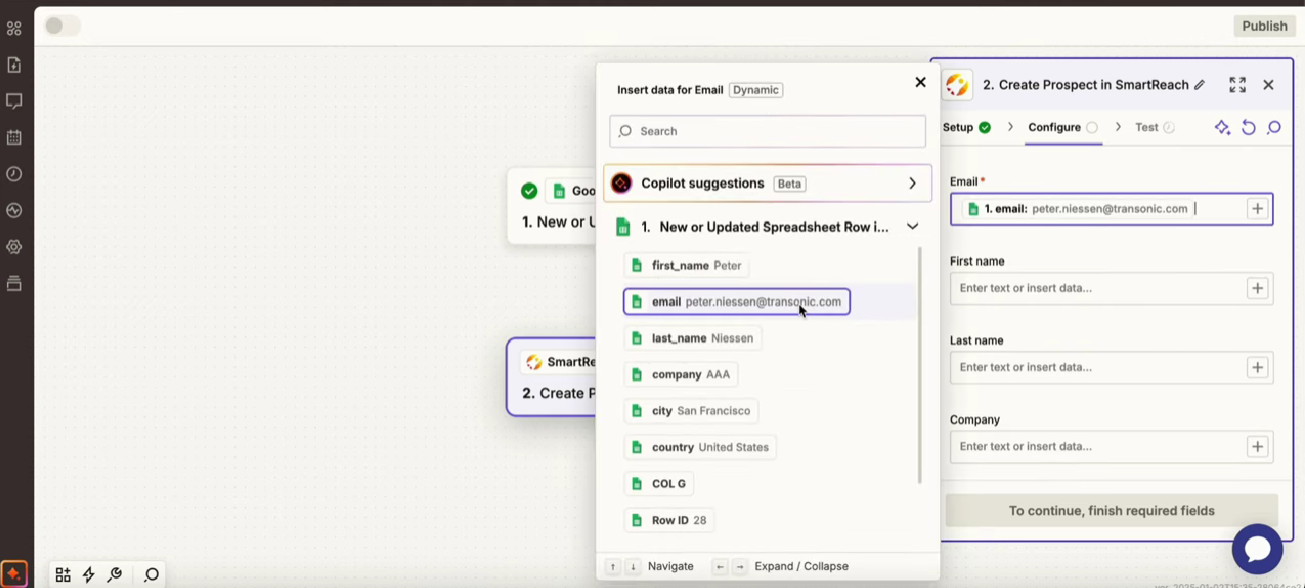1305x588 pixels.
Task: Click the plus button in Last name field
Action: tap(1258, 367)
